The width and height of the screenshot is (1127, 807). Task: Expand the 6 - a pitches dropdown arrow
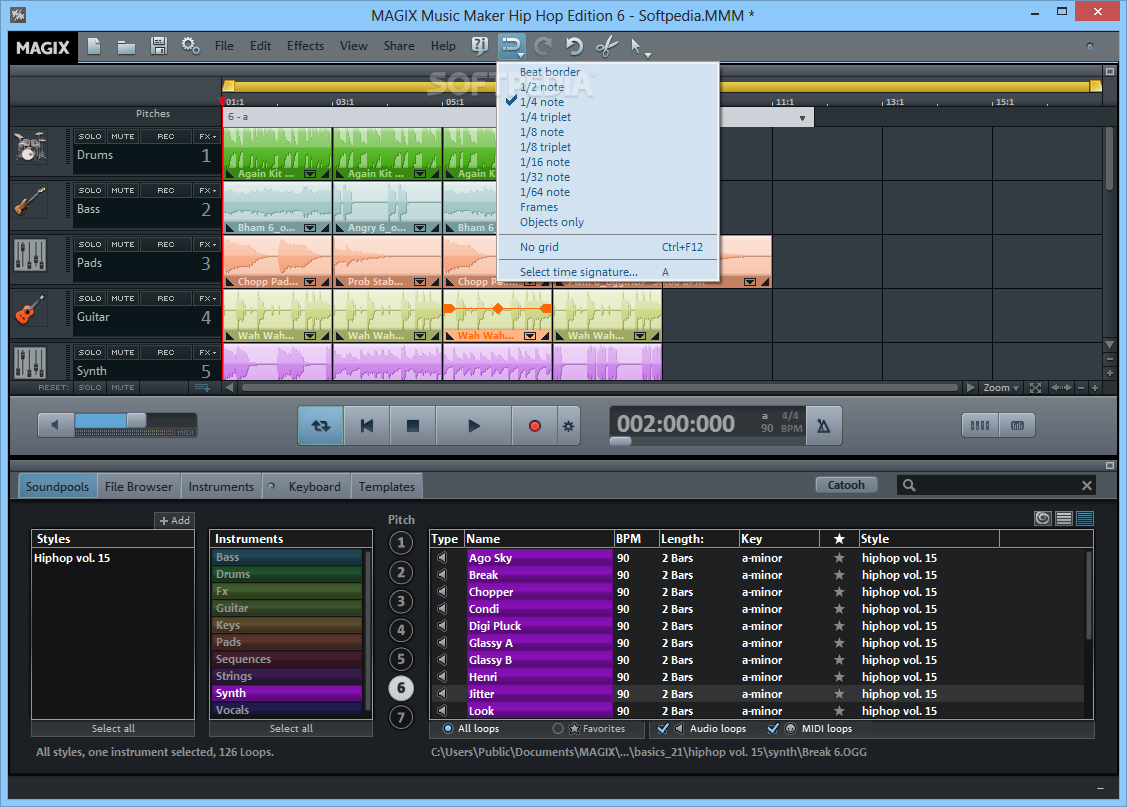coord(802,118)
